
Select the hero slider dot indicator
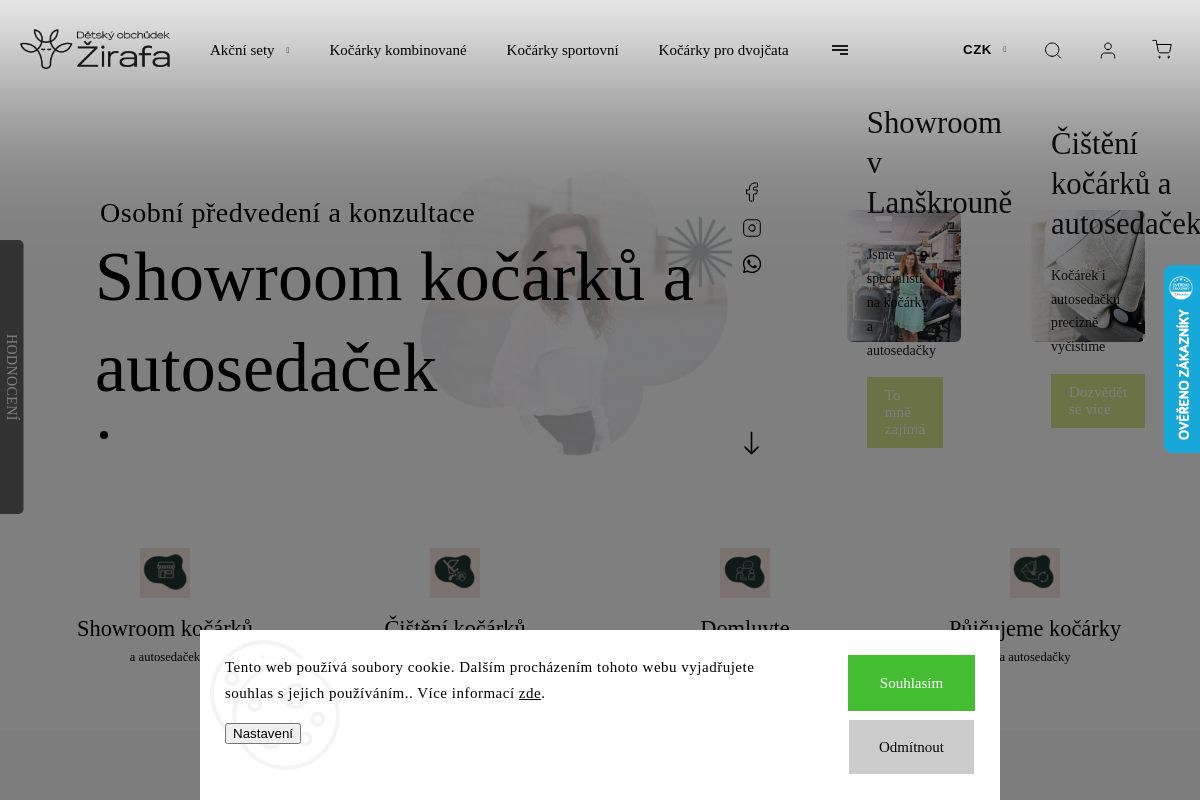pos(104,434)
